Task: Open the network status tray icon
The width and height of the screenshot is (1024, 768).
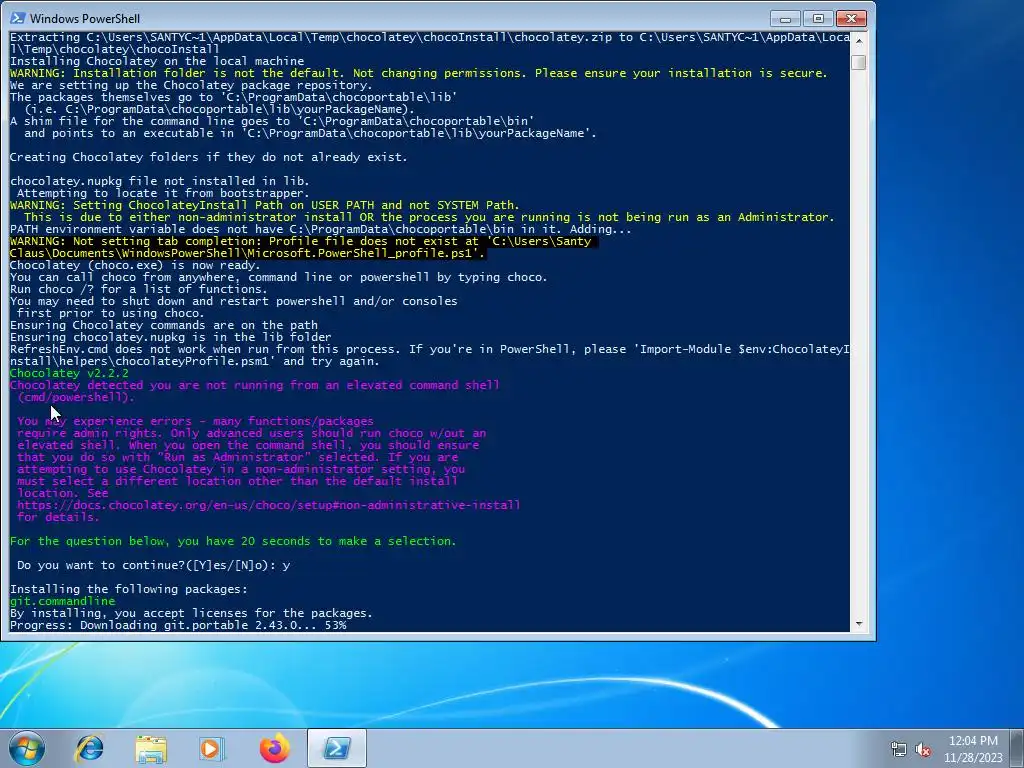Action: pyautogui.click(x=899, y=749)
